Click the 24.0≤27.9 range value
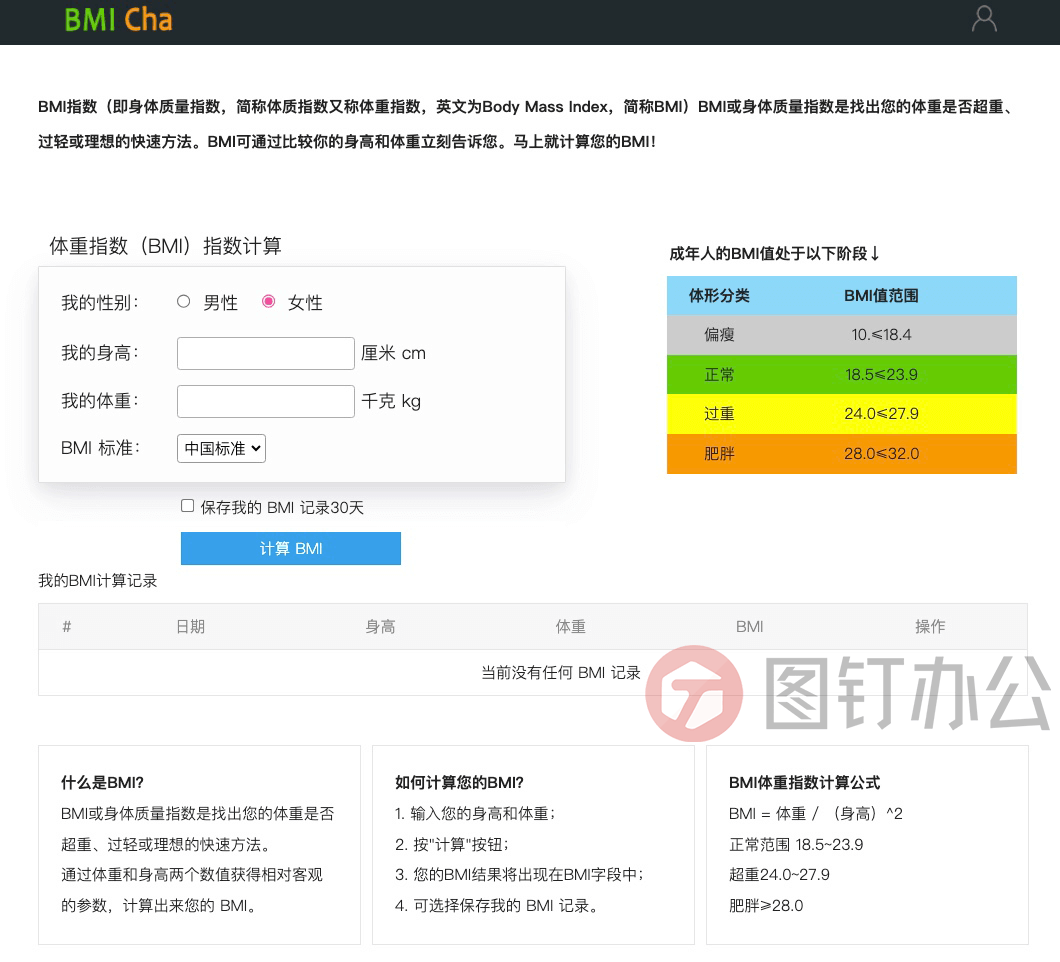Screen dimensions: 1060x962 pyautogui.click(x=882, y=414)
